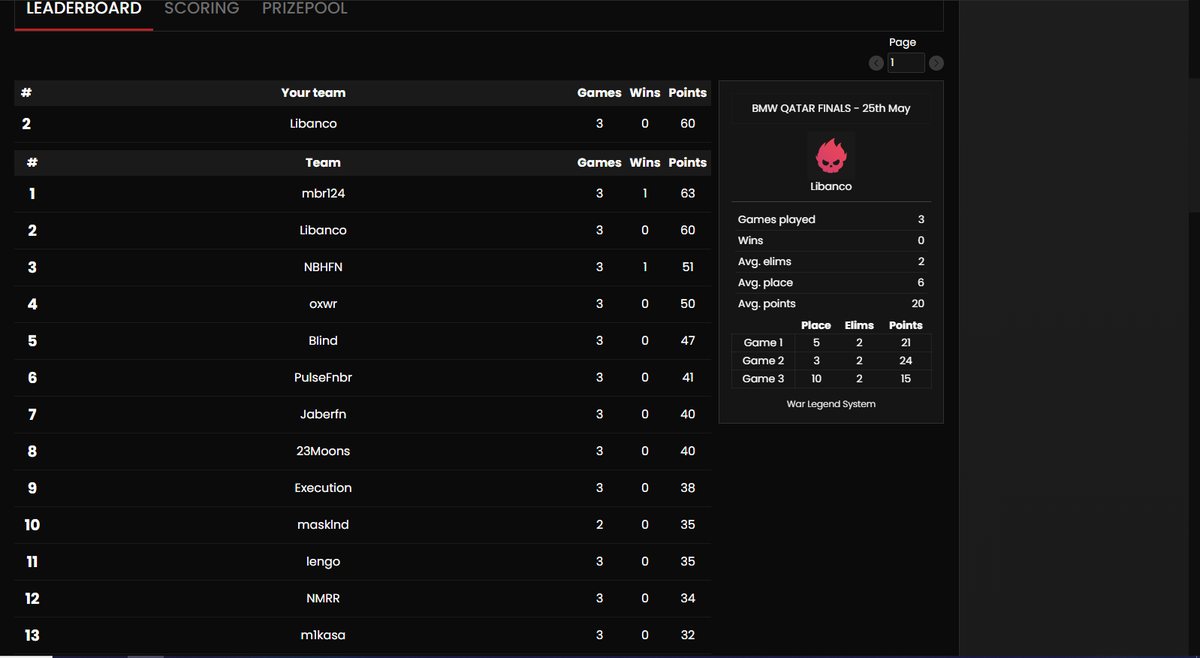This screenshot has height=658, width=1200.
Task: Click BMW QATAR FINALS - 25th May title
Action: (x=831, y=108)
